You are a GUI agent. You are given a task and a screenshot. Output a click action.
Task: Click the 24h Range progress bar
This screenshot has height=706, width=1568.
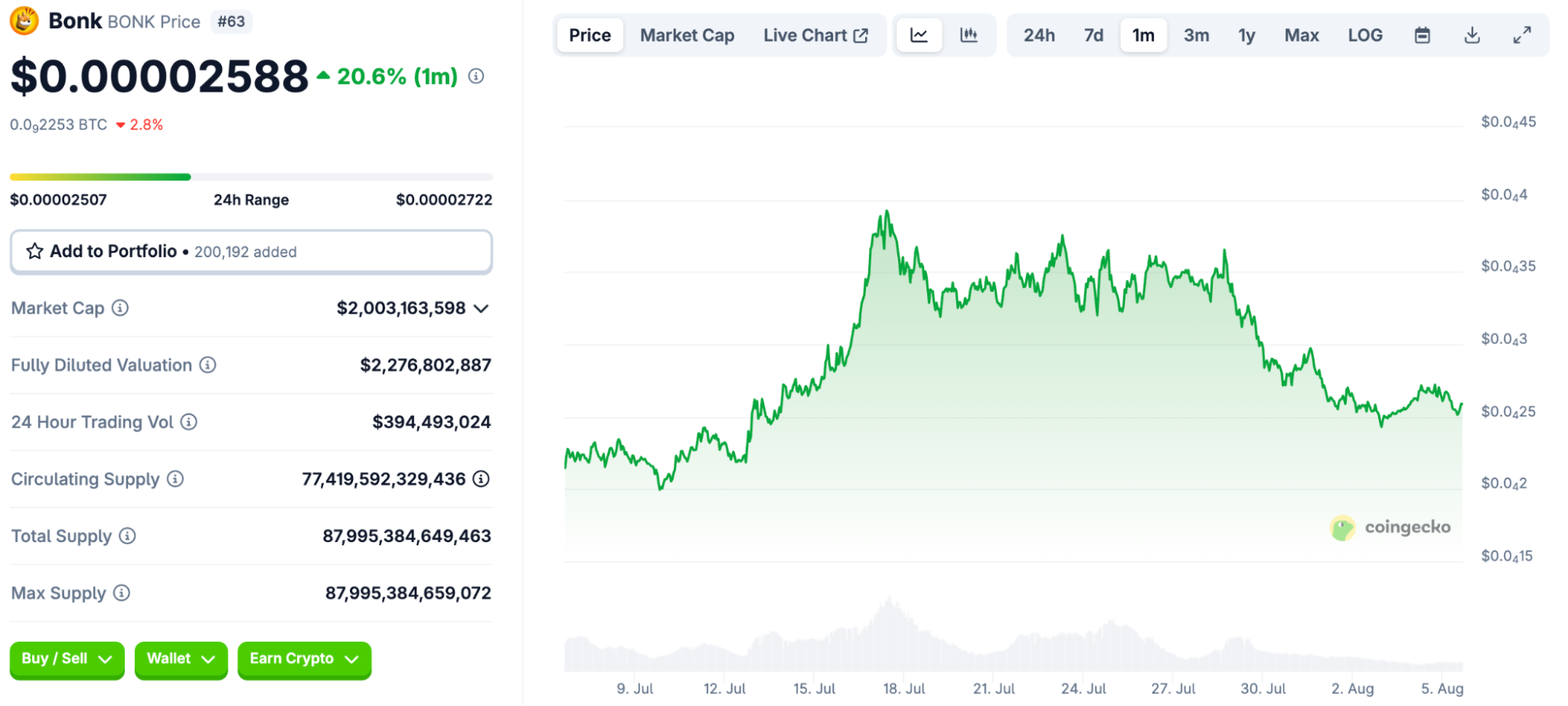click(251, 176)
